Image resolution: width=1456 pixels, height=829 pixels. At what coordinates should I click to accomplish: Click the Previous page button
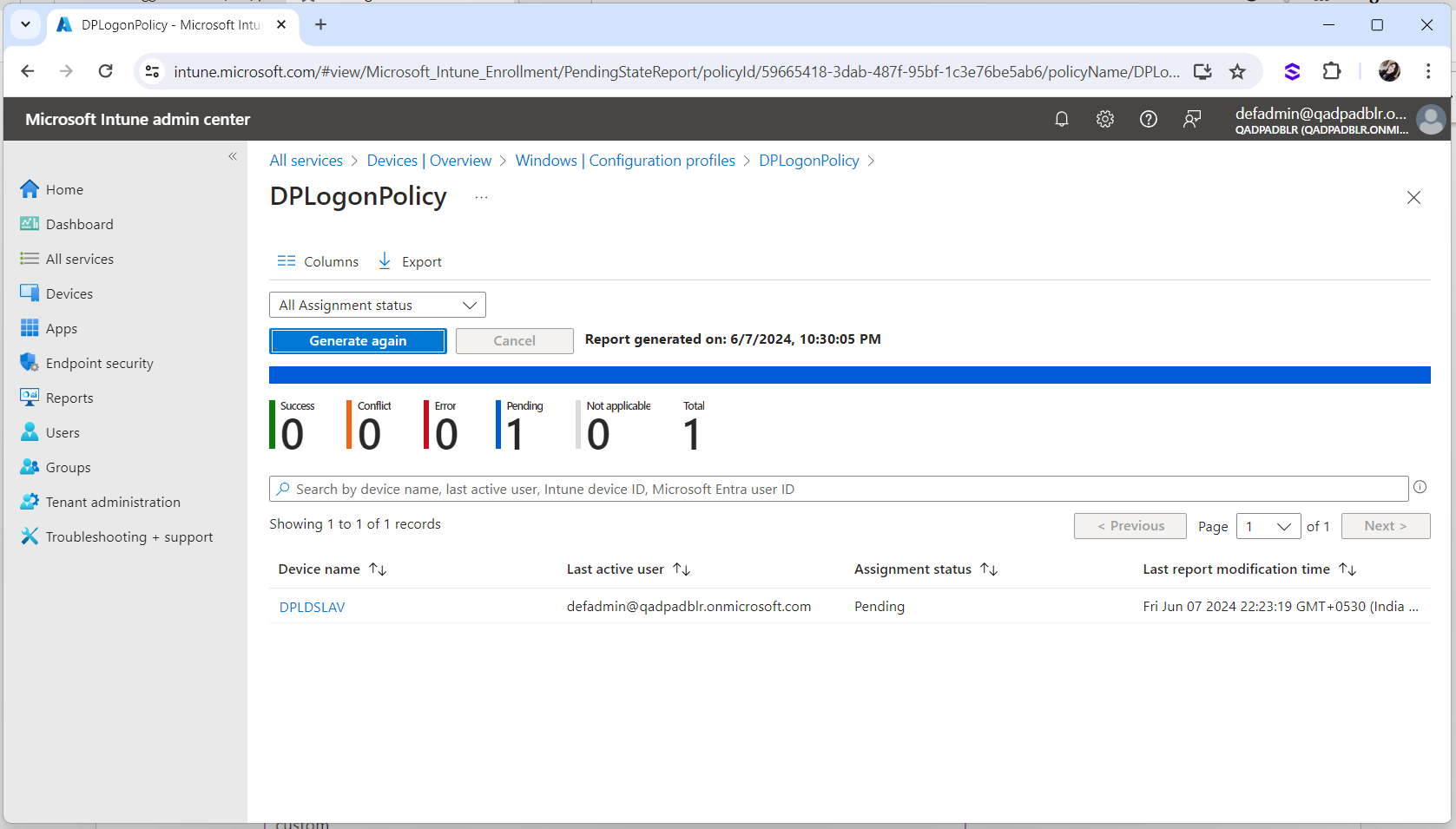pyautogui.click(x=1130, y=526)
